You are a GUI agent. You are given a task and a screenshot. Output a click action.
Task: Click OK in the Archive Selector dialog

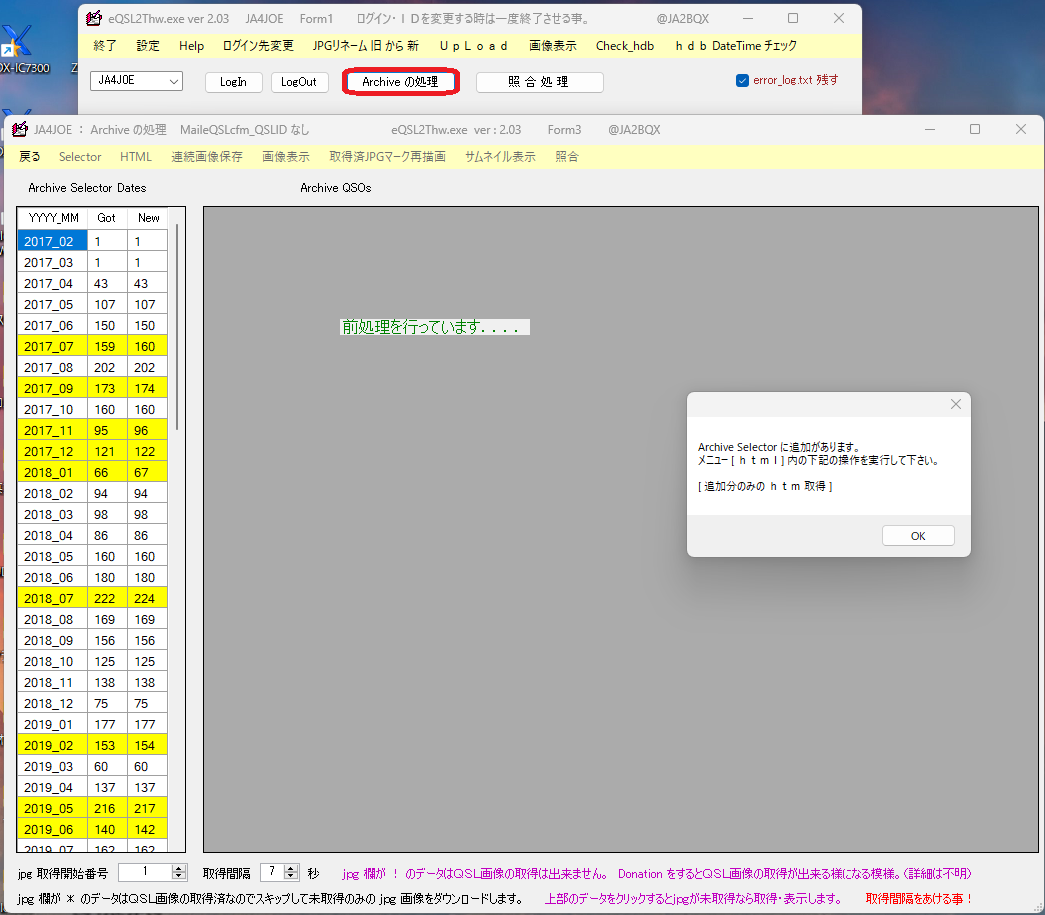pos(917,535)
